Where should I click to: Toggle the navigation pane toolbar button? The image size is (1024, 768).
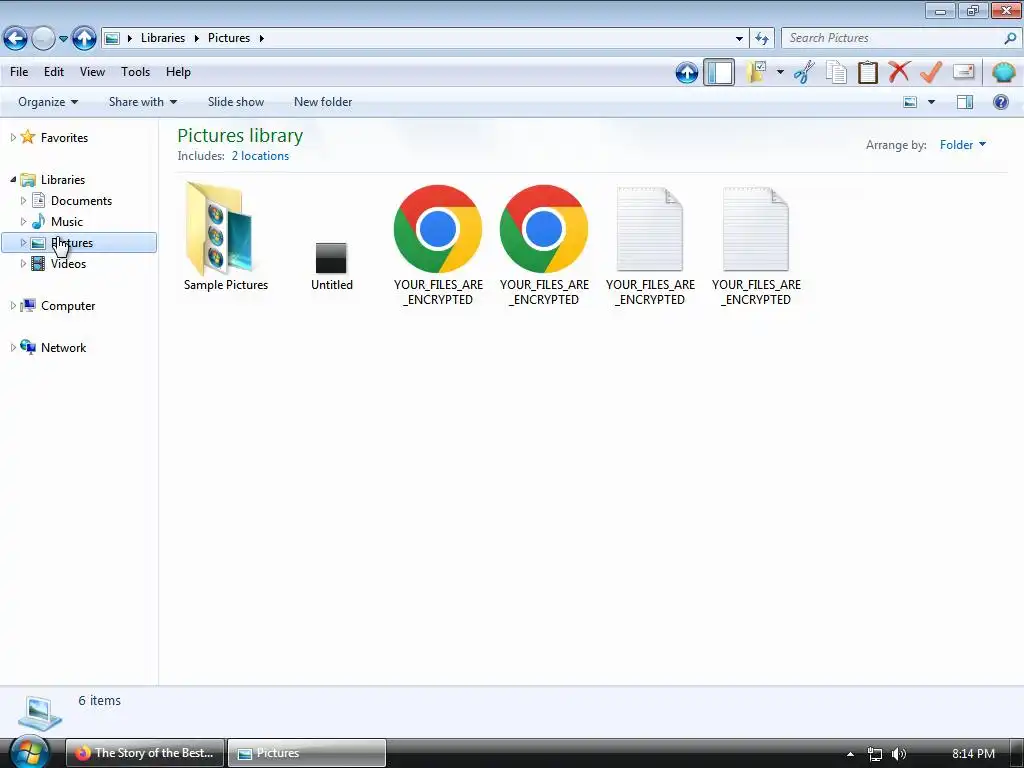click(719, 72)
